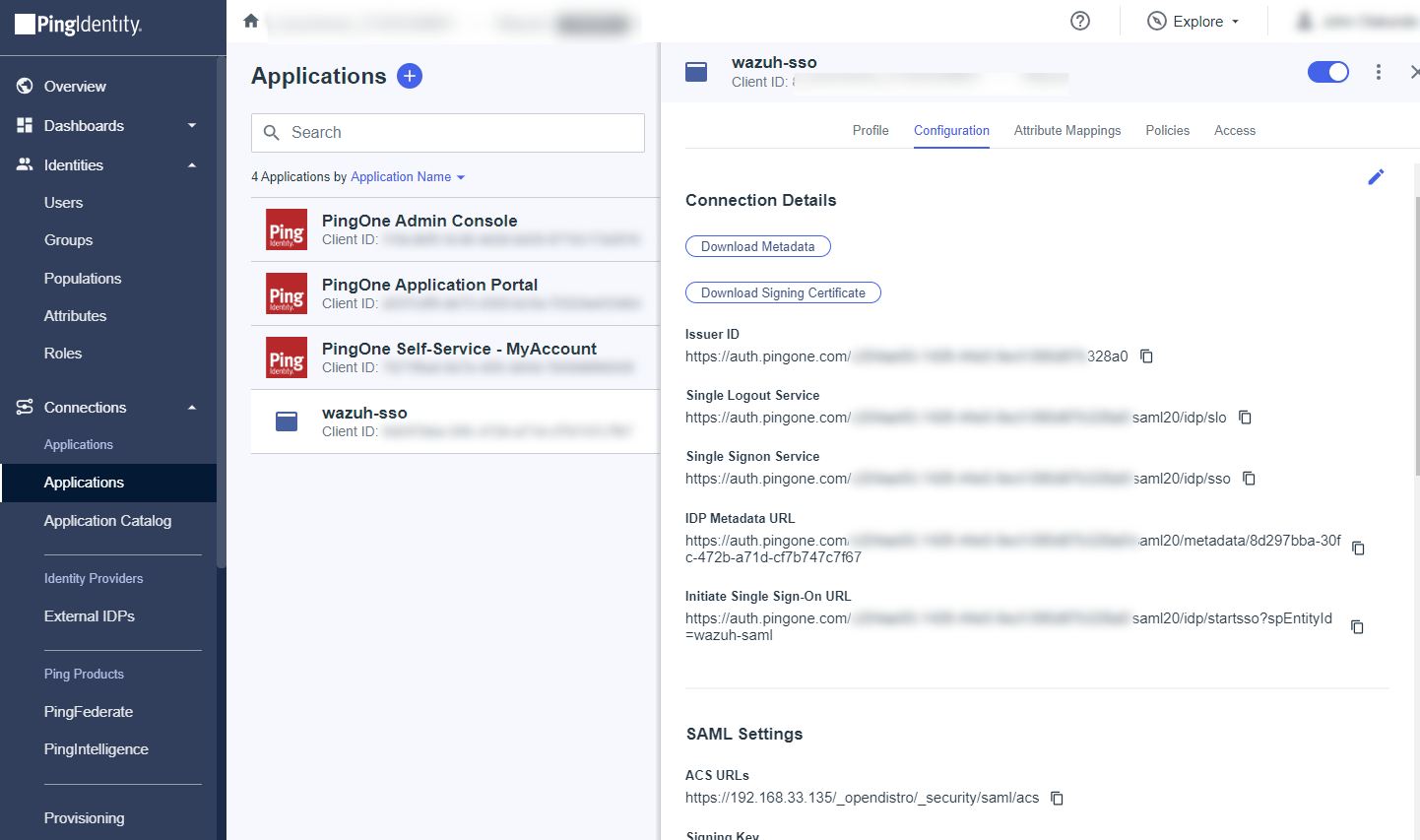The height and width of the screenshot is (840, 1420).
Task: Click Download Signing Certificate button
Action: pyautogui.click(x=783, y=292)
